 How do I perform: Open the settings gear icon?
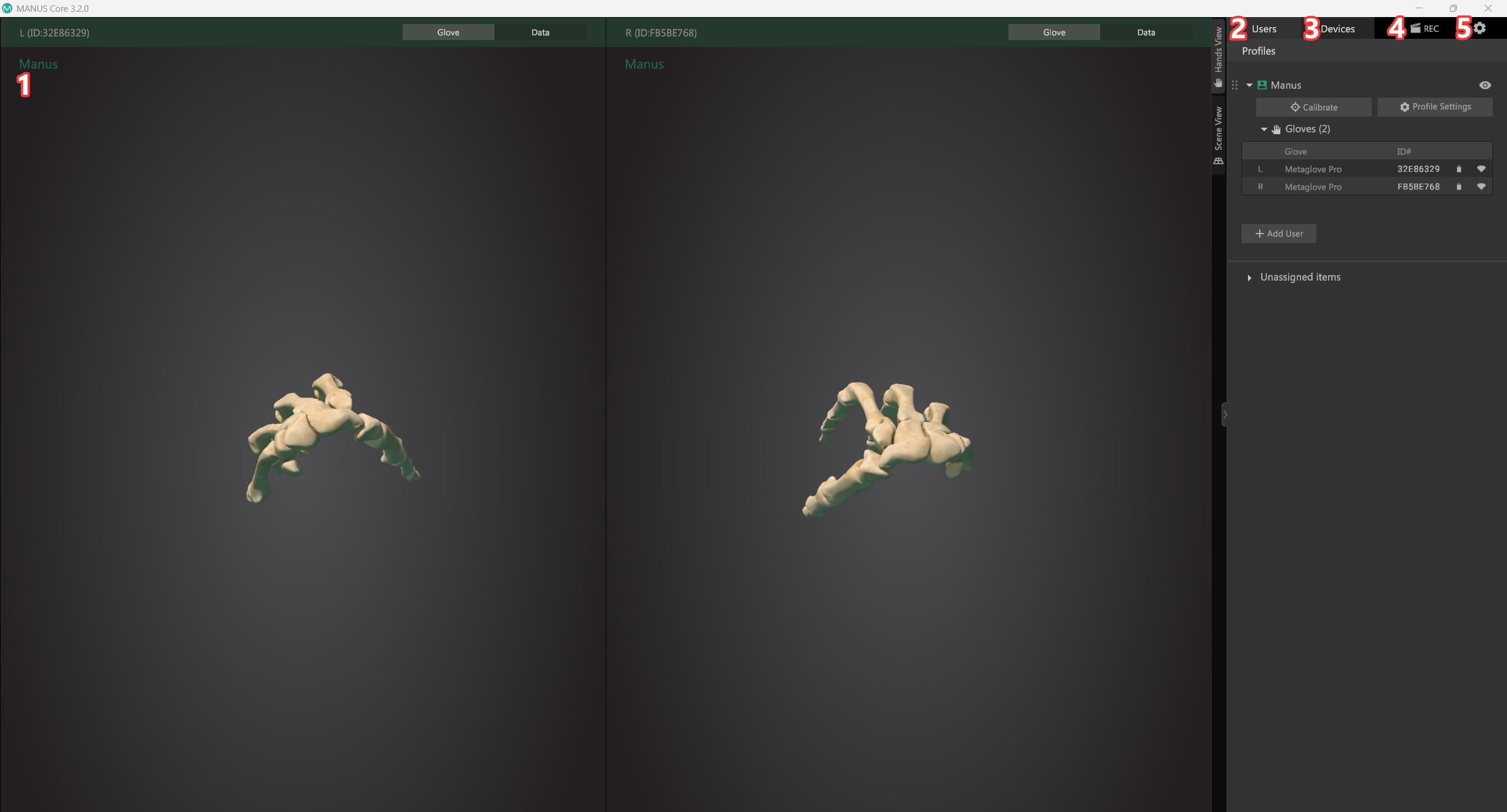[1479, 28]
